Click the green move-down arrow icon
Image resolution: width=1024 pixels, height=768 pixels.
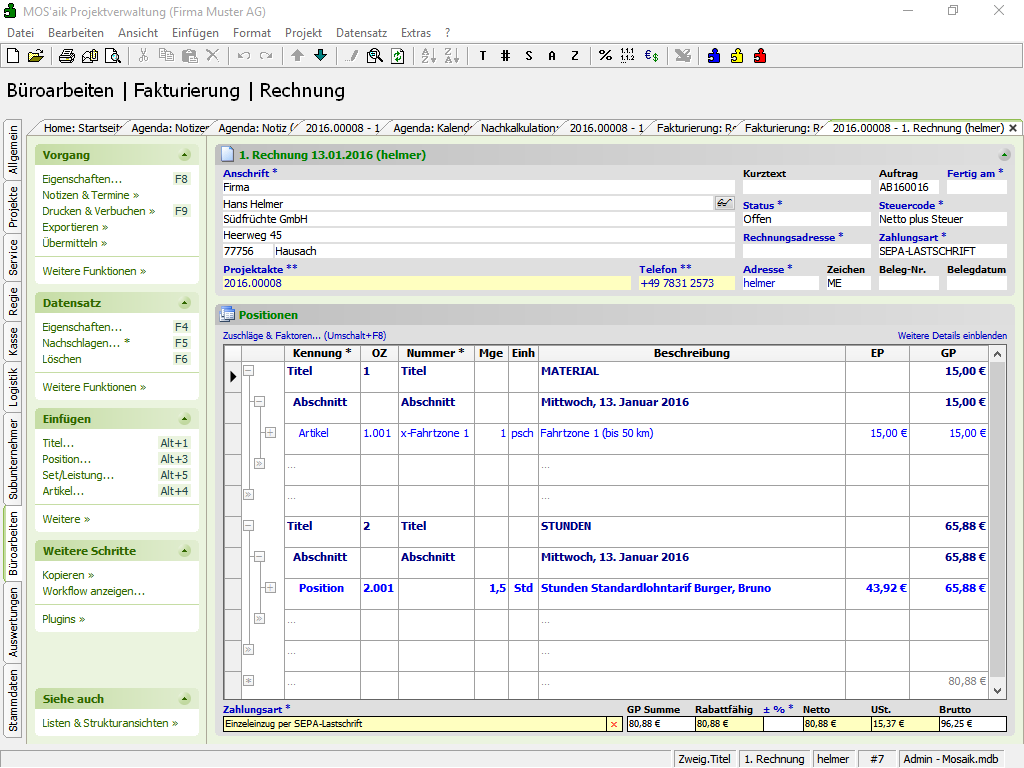pos(320,56)
